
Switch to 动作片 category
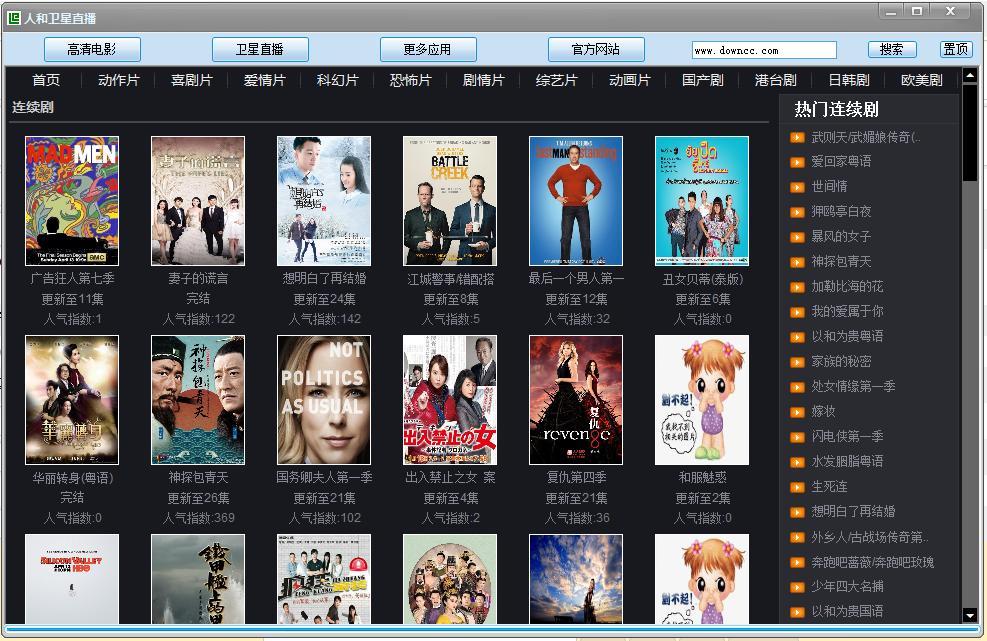pos(118,80)
